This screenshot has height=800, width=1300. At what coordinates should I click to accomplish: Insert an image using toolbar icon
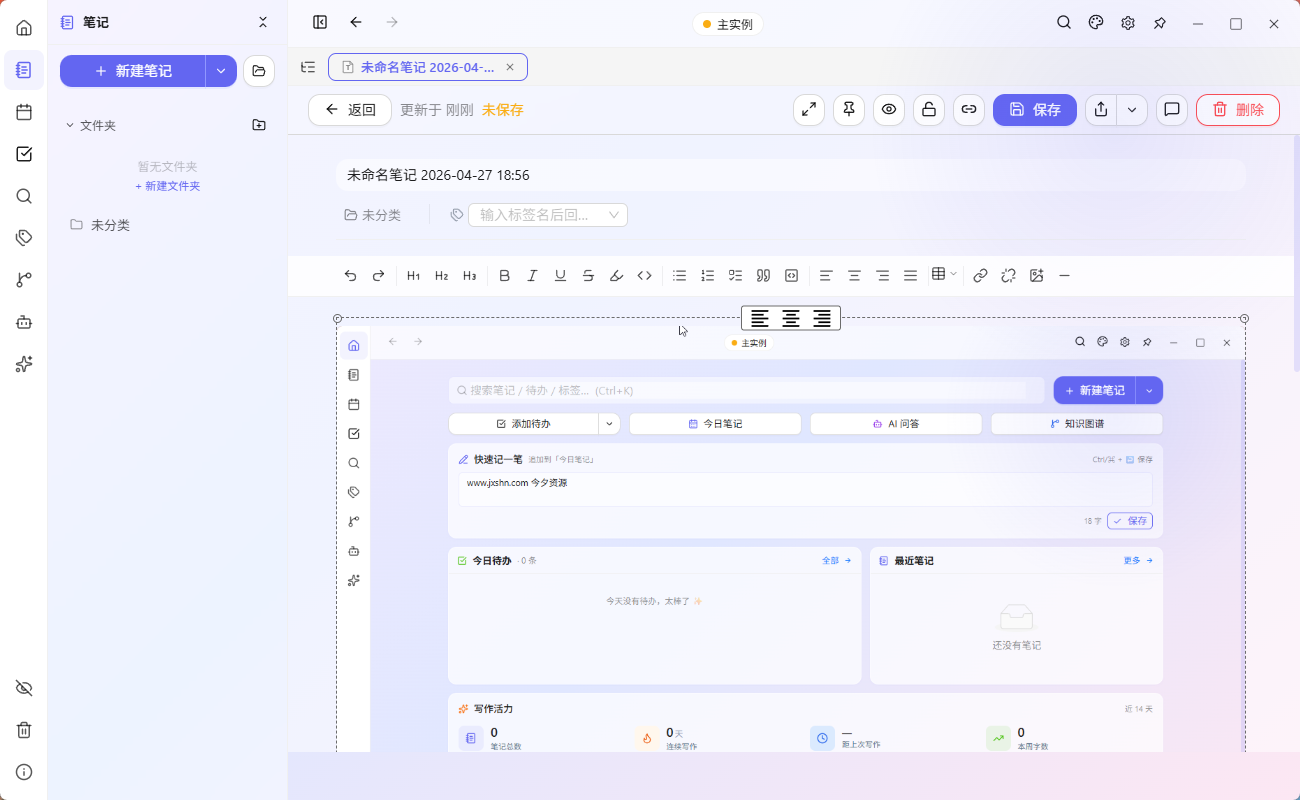coord(1035,275)
